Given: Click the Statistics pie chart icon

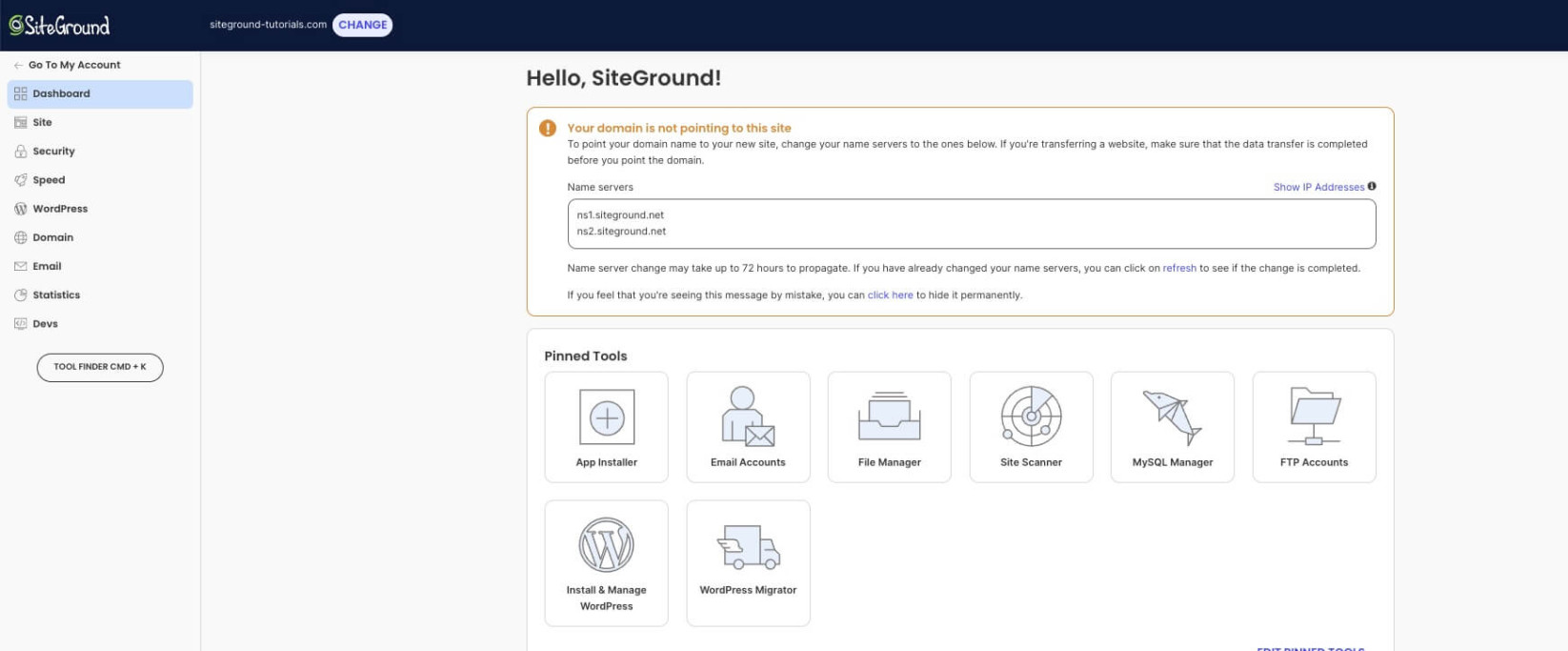Looking at the screenshot, I should (21, 295).
